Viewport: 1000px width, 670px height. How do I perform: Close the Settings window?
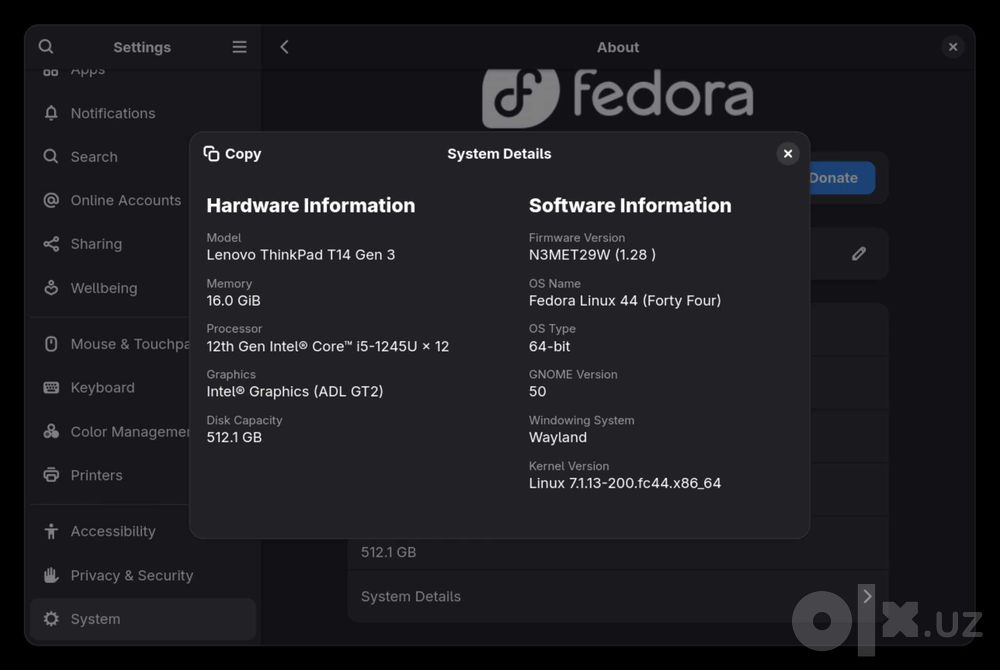(x=953, y=47)
